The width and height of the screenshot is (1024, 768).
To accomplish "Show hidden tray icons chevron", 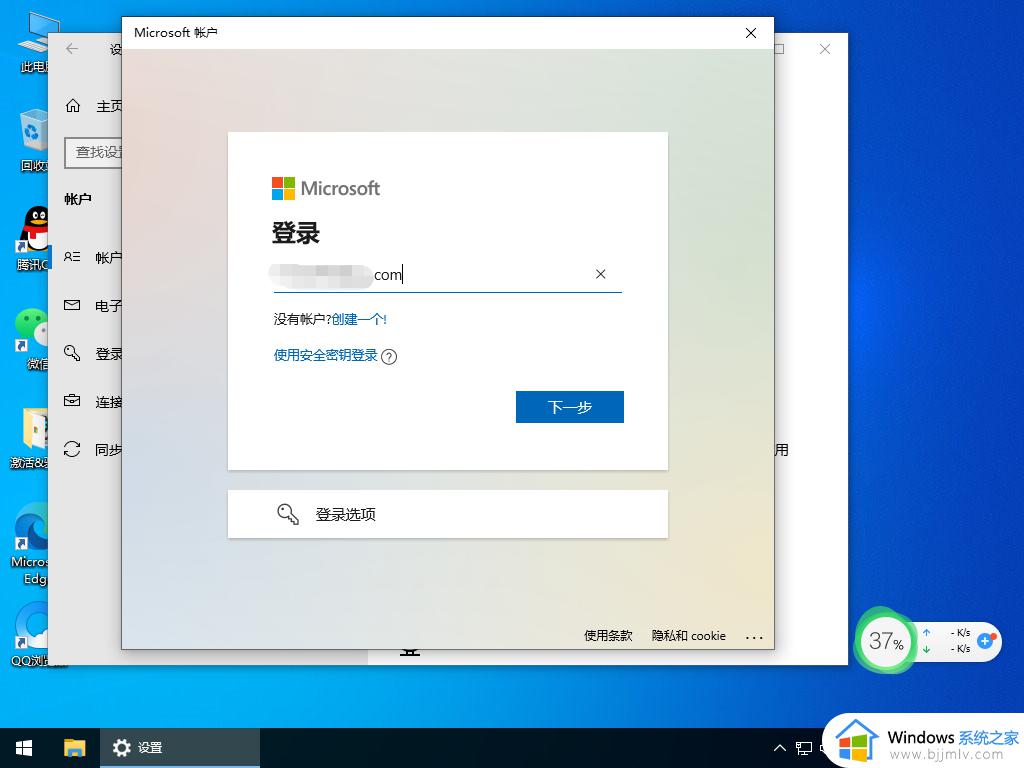I will pos(780,748).
